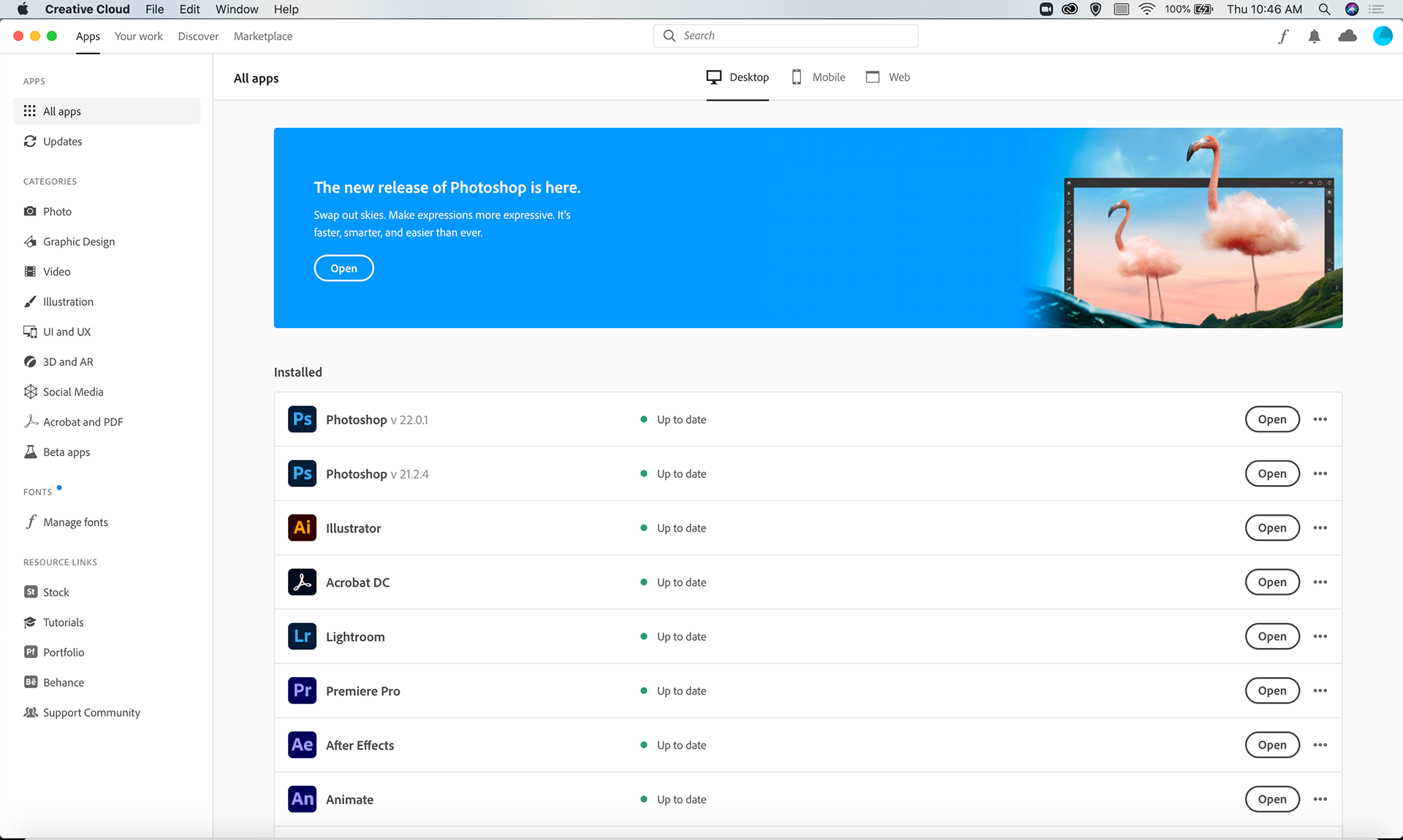The height and width of the screenshot is (840, 1403).
Task: Open the Tutorials resource link
Action: [107, 622]
